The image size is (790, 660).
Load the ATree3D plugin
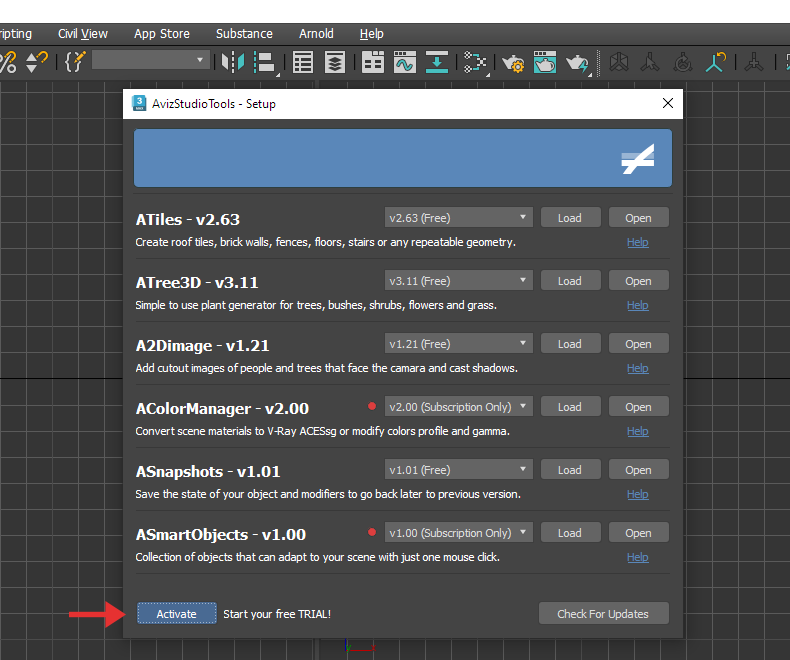[570, 281]
